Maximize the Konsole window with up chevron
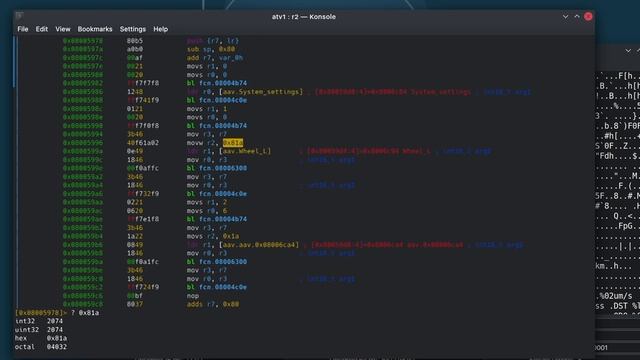The width and height of the screenshot is (640, 360). (x=577, y=16)
